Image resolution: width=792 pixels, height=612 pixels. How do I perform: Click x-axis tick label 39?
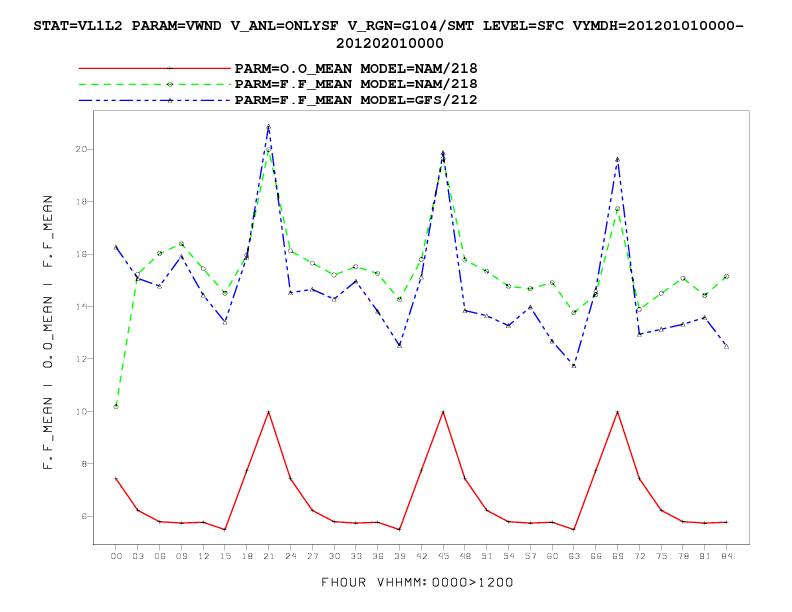click(x=400, y=556)
